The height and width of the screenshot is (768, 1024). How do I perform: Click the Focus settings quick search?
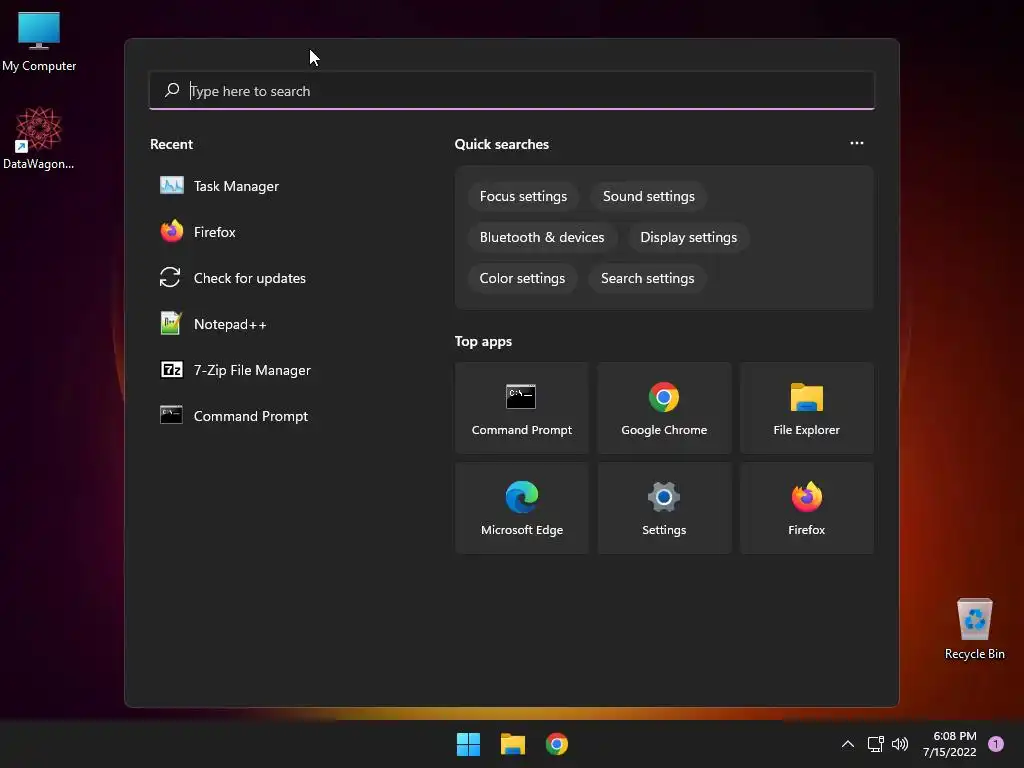pyautogui.click(x=523, y=197)
